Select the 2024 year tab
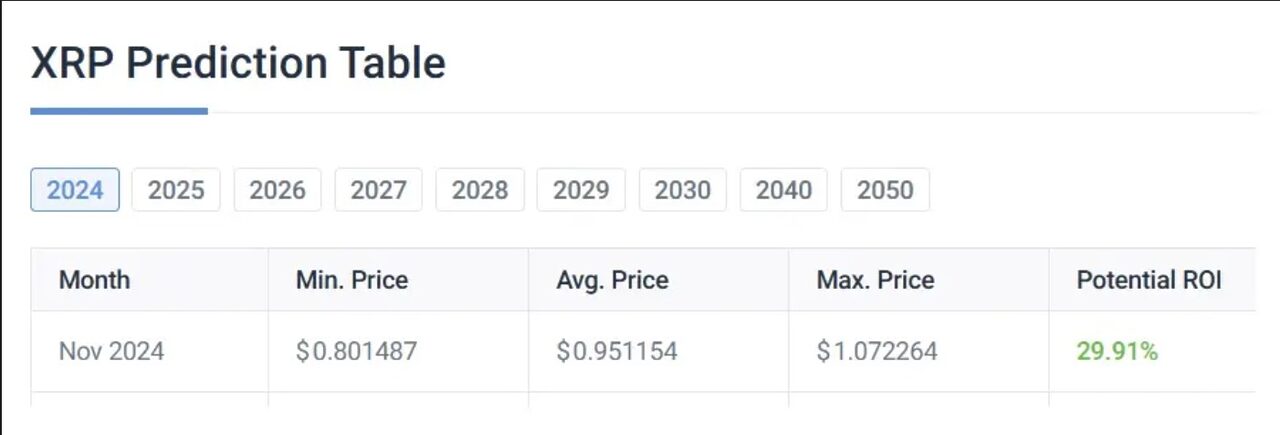Viewport: 1280px width, 435px height. coord(75,190)
